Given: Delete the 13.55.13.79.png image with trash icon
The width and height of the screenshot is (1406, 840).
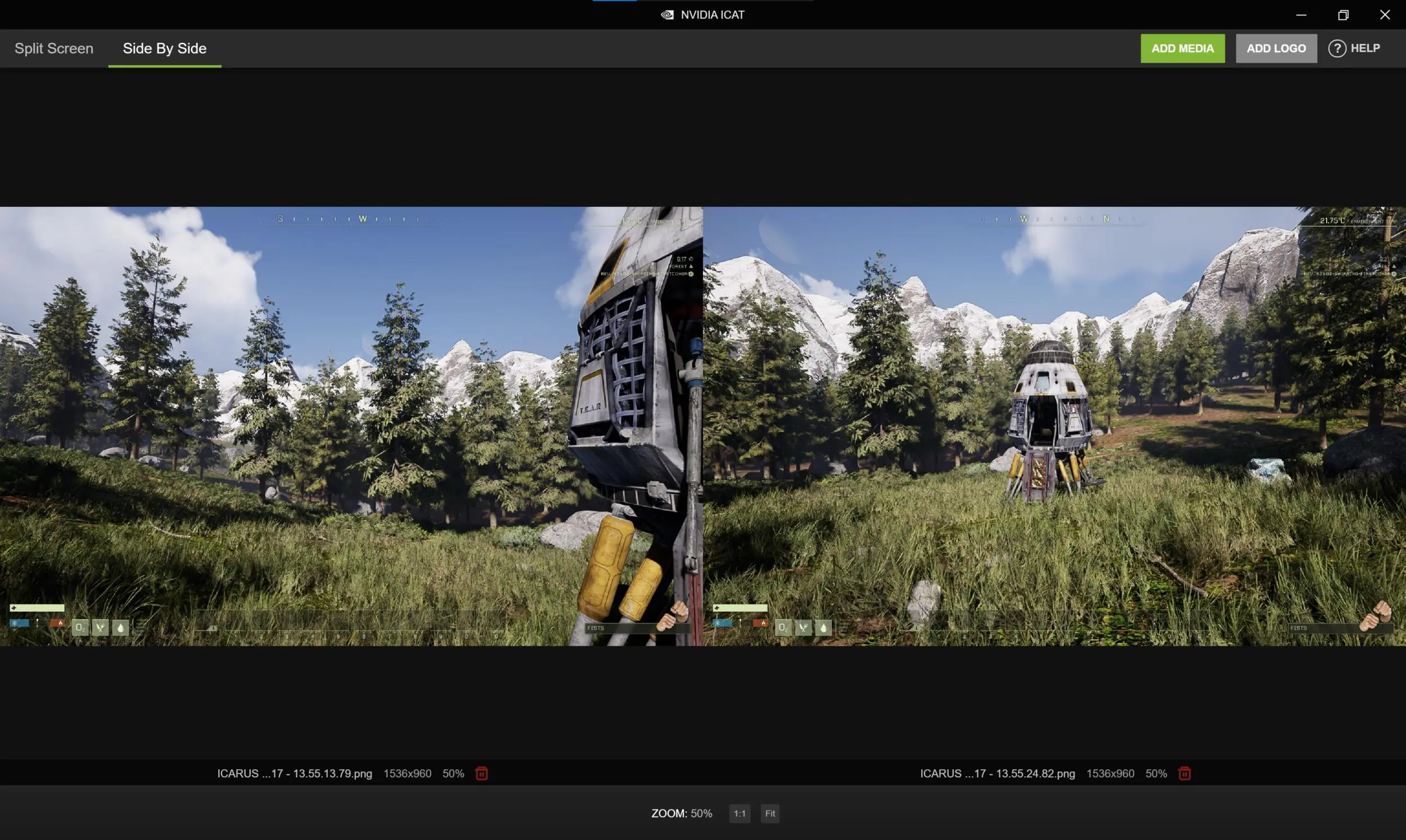Looking at the screenshot, I should (x=481, y=773).
